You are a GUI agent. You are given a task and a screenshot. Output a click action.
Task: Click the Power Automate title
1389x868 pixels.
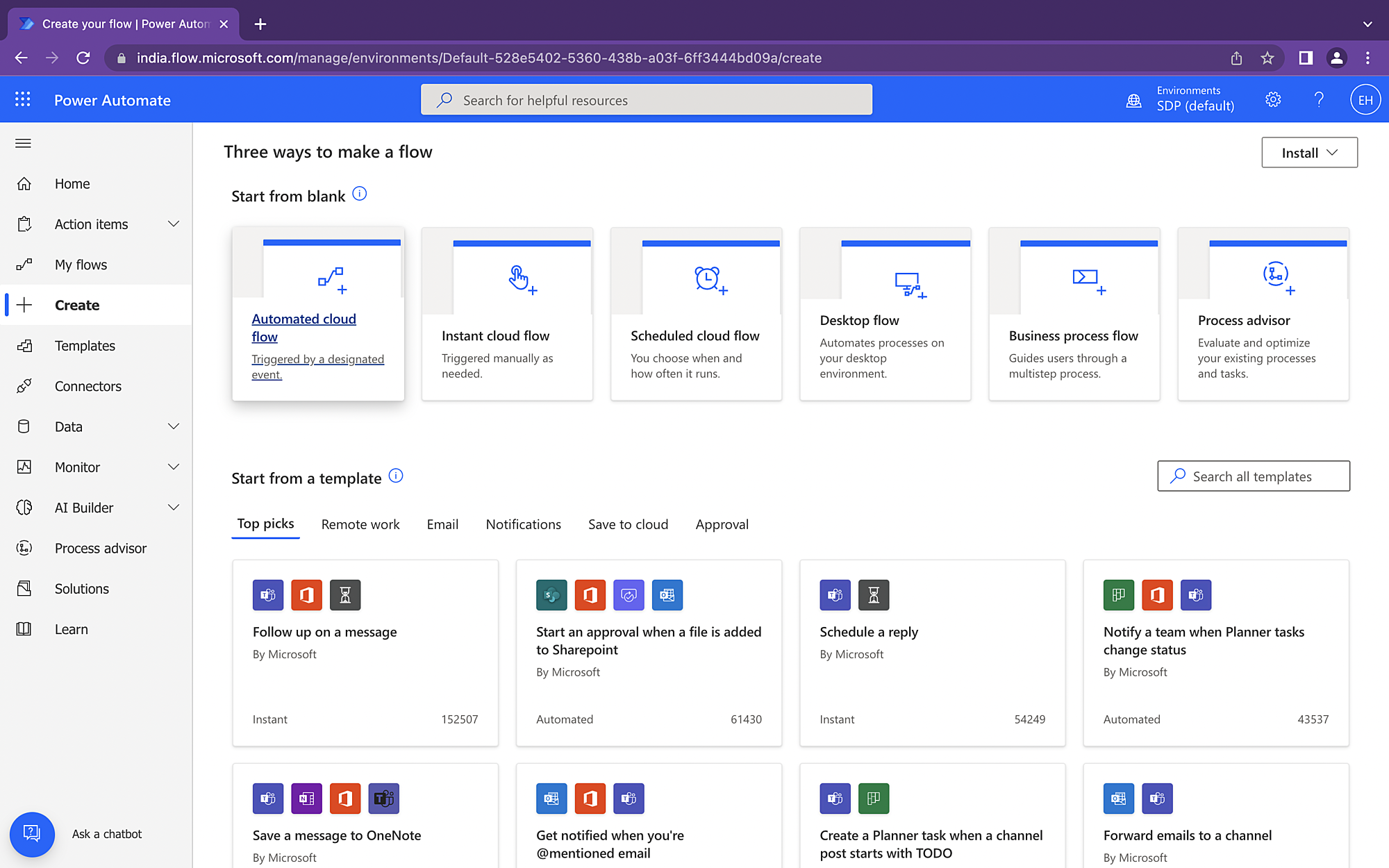113,100
